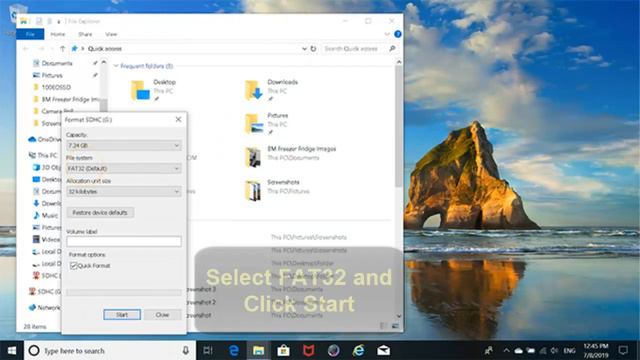The width and height of the screenshot is (640, 360).
Task: Open the View ribbon tab
Action: 111,34
